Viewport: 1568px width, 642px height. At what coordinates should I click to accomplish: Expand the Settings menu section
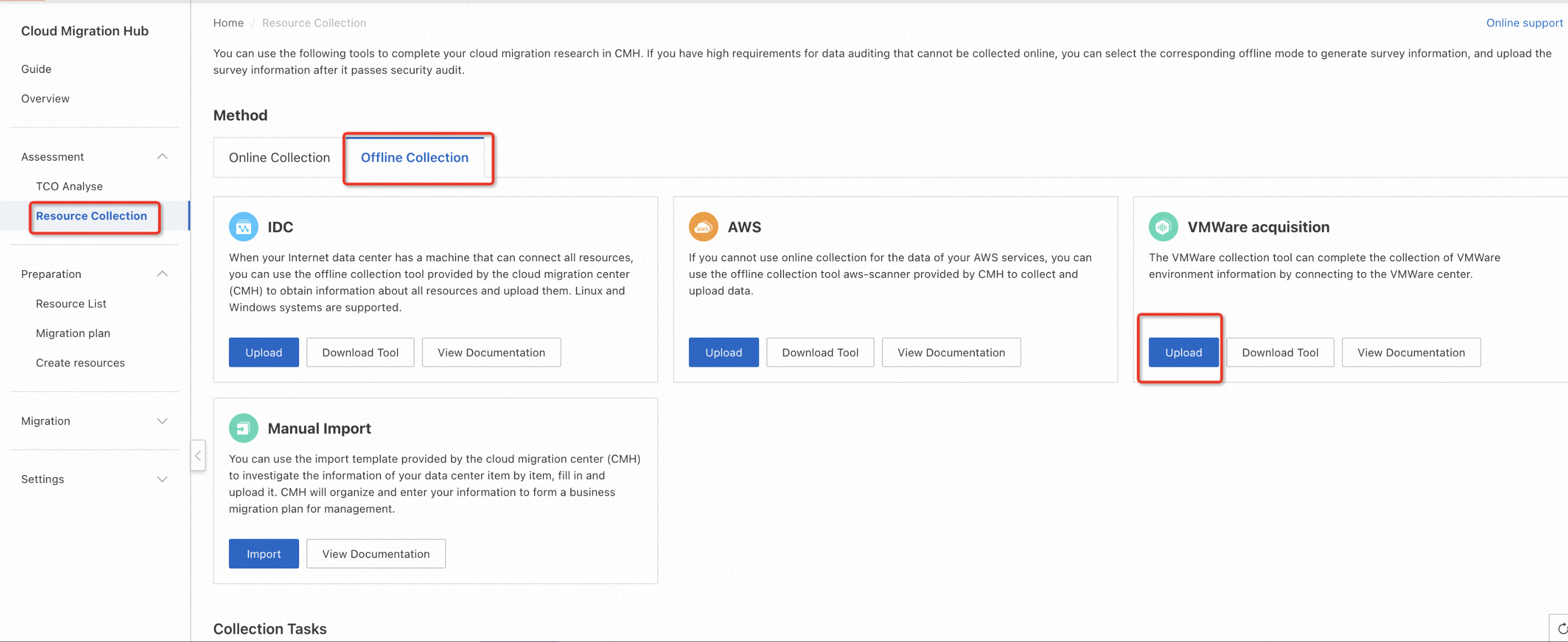coord(162,479)
